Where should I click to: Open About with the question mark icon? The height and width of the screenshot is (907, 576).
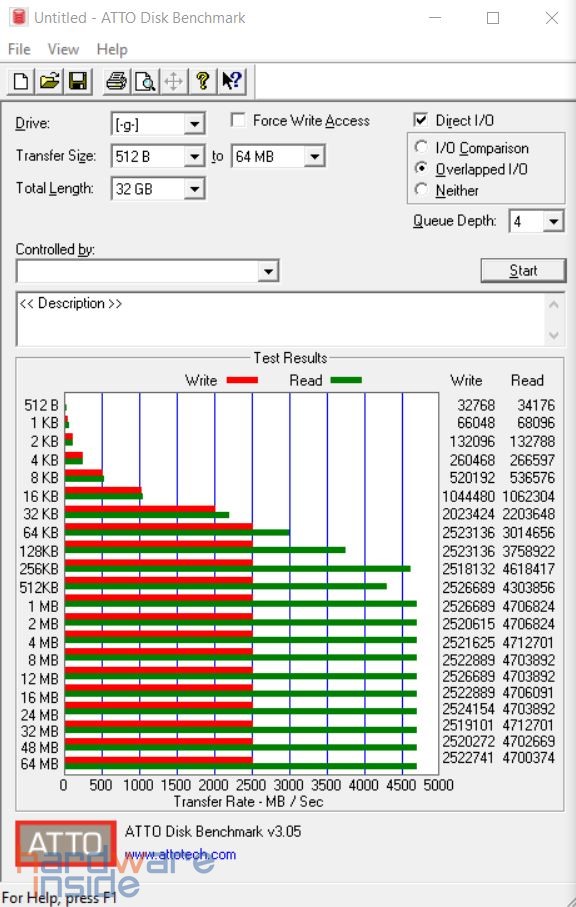pos(202,81)
